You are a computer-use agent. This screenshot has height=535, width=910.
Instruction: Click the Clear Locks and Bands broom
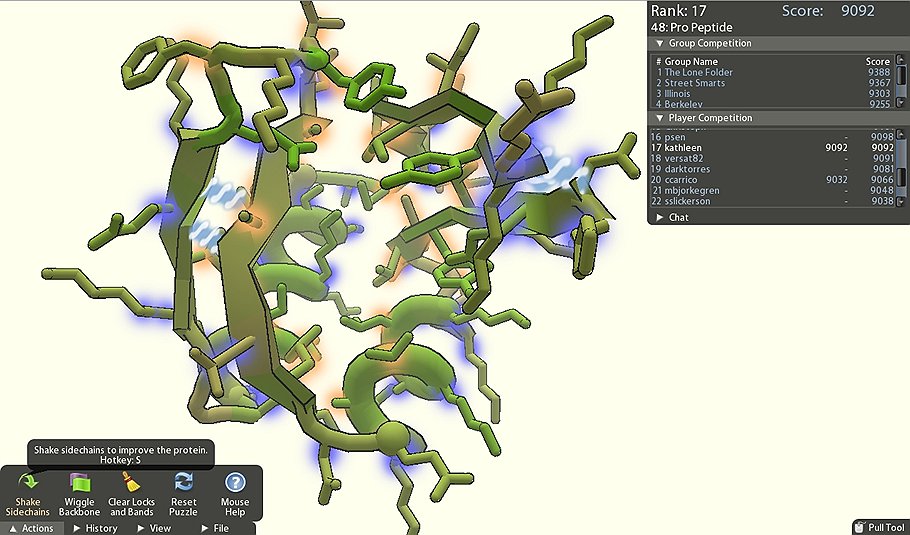[131, 482]
